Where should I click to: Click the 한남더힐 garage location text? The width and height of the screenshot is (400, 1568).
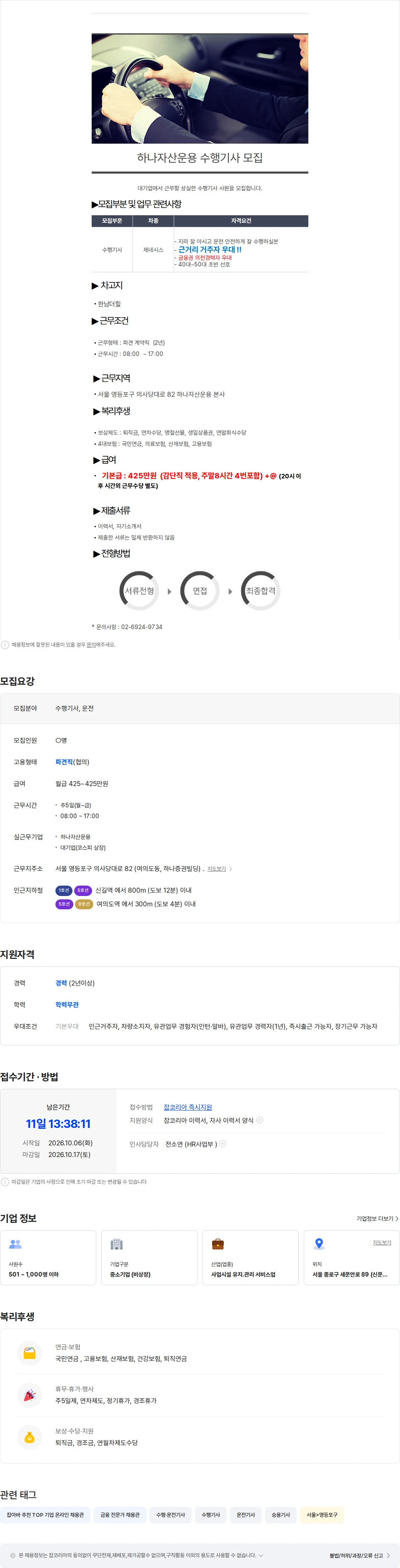pos(109,304)
